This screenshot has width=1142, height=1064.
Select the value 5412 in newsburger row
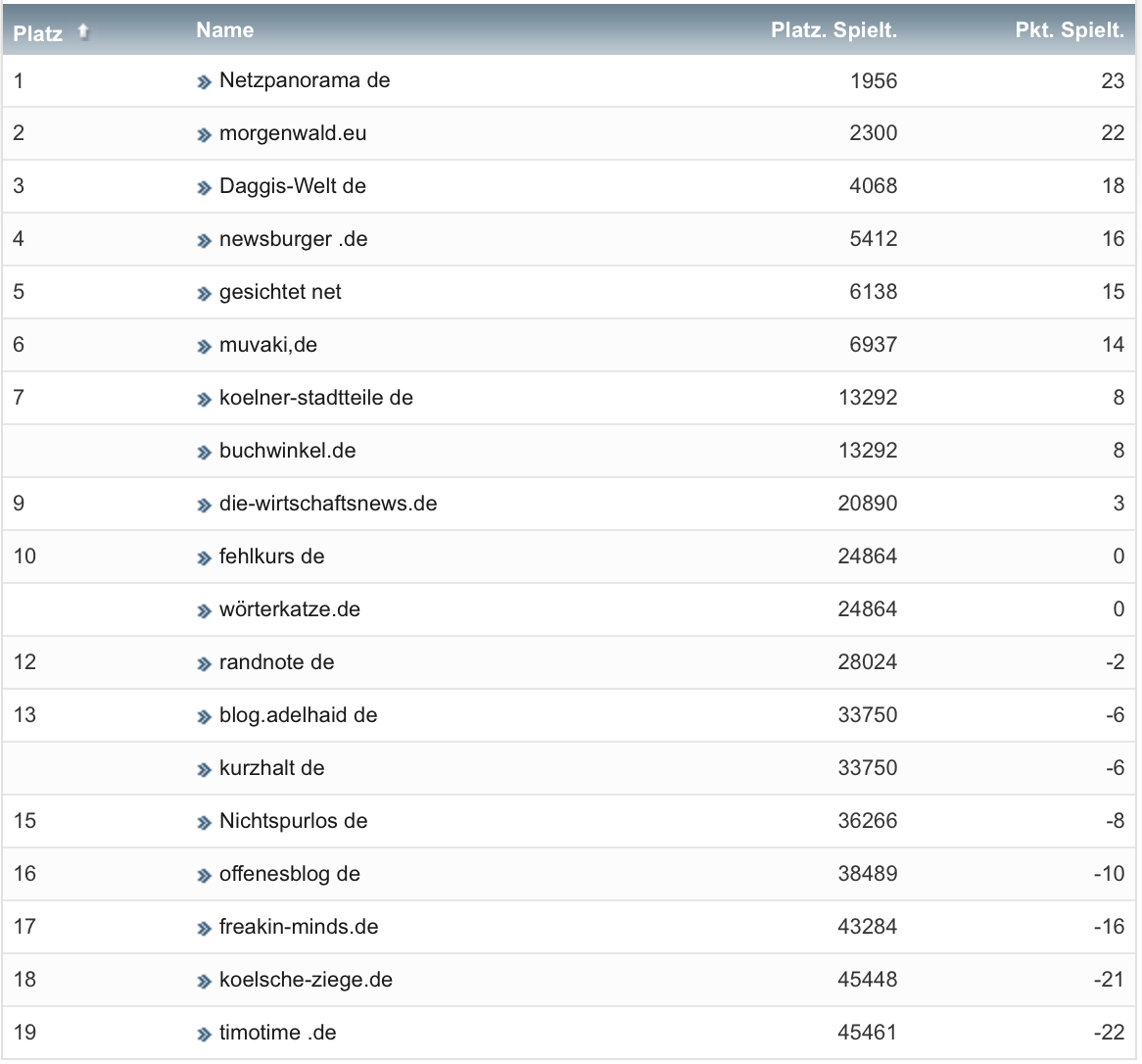[874, 239]
